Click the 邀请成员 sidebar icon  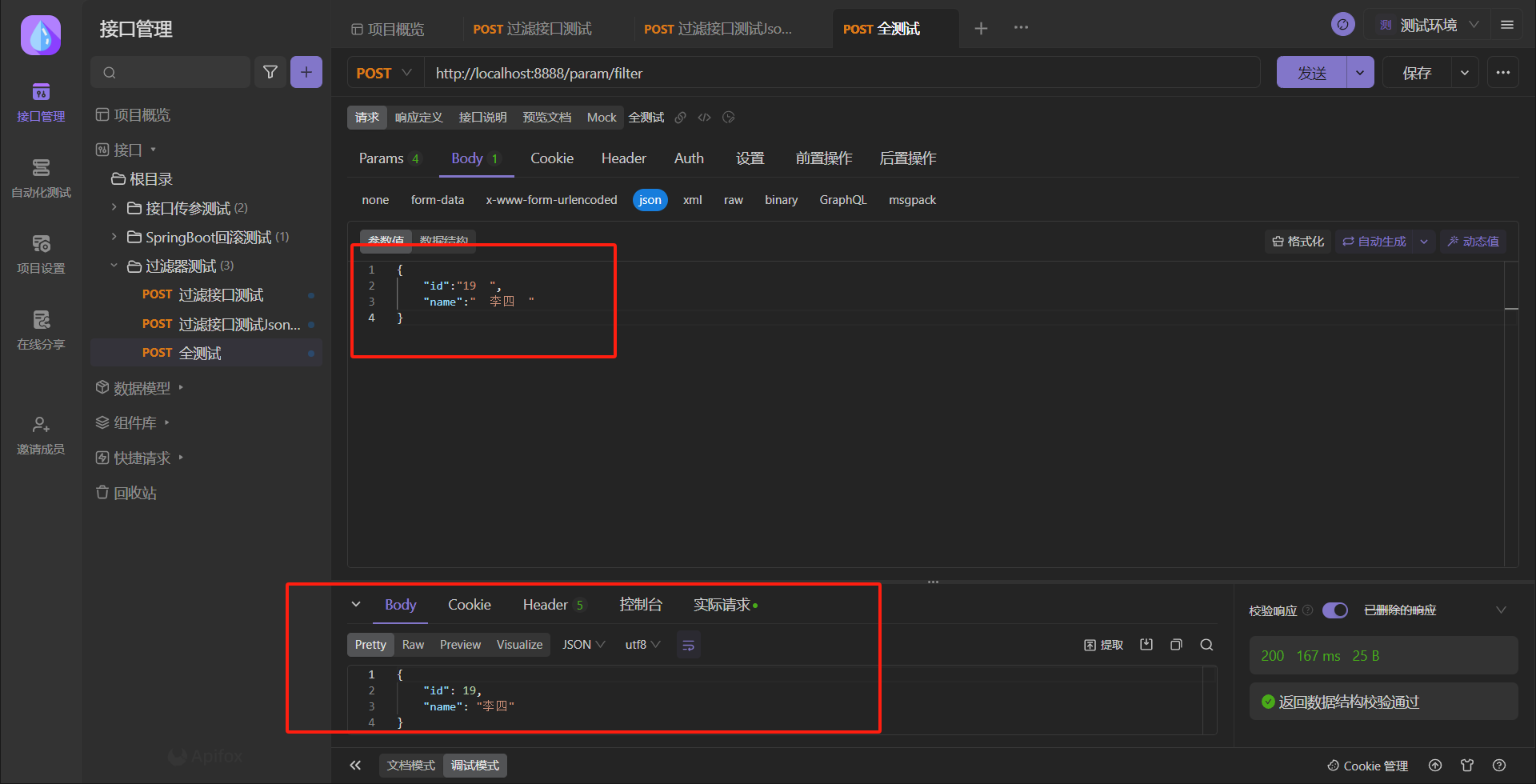point(41,434)
